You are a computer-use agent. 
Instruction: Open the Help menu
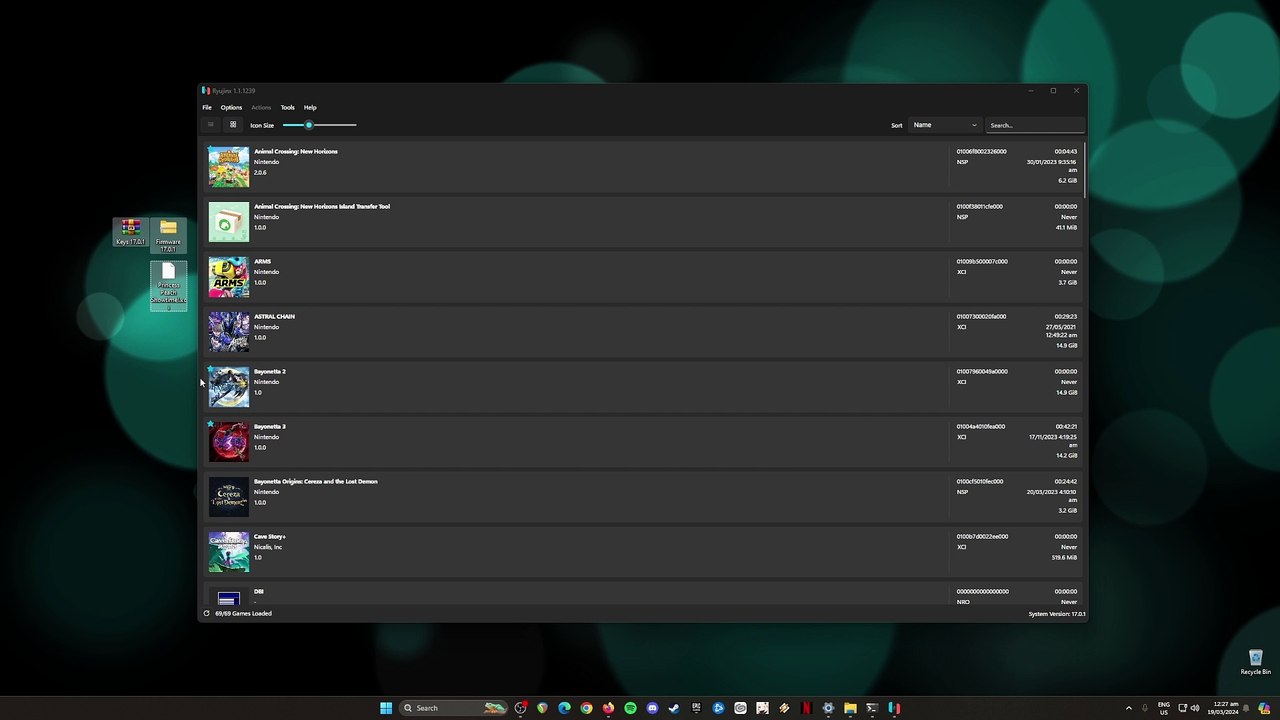310,107
